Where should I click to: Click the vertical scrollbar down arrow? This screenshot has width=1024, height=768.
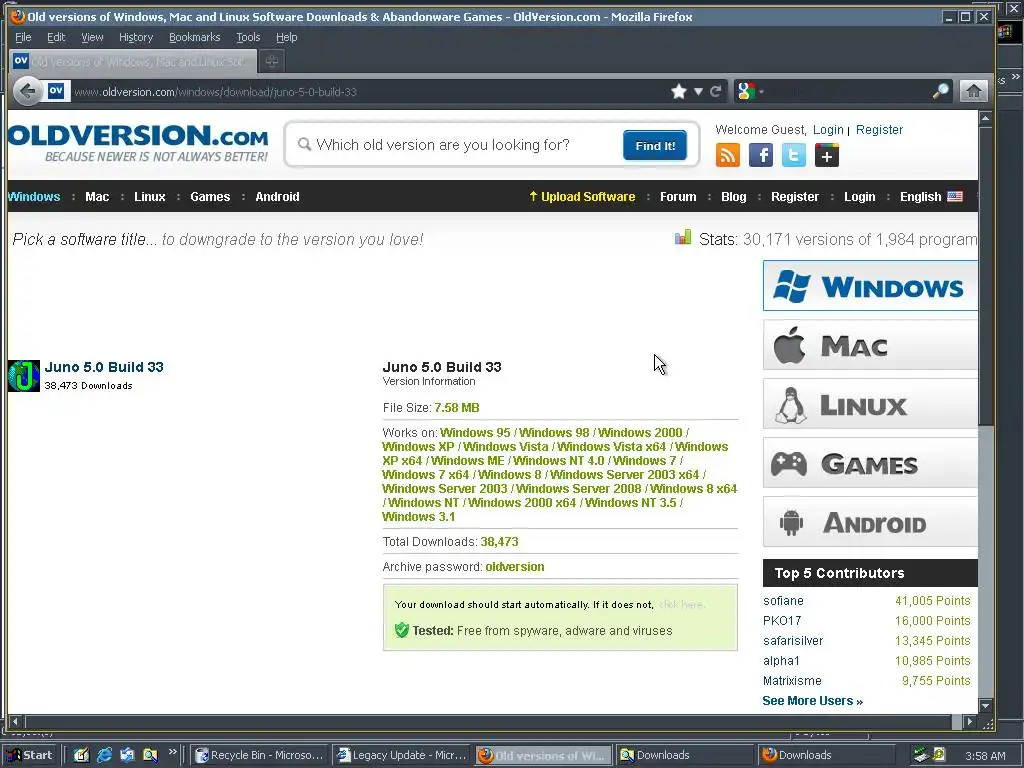[985, 706]
